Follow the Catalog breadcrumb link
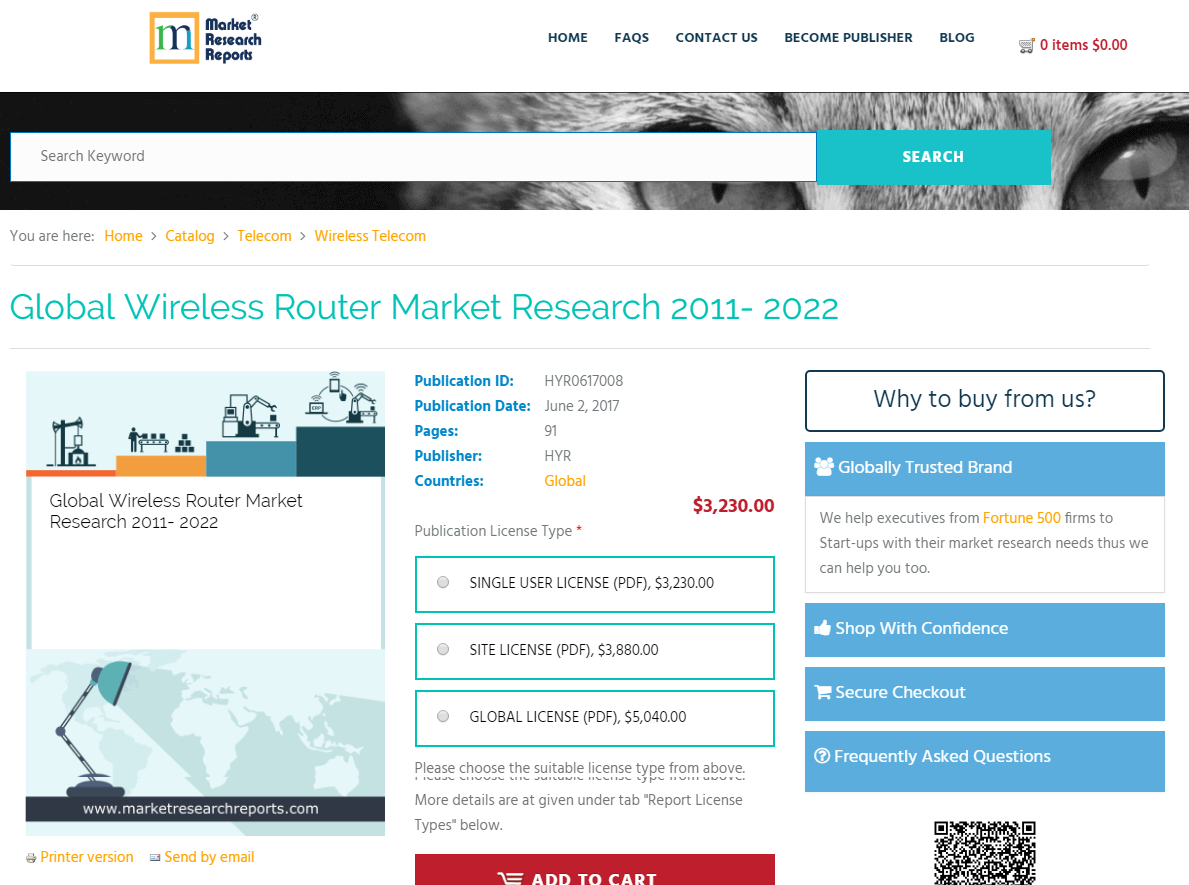Viewport: 1189px width, 885px height. click(x=190, y=236)
